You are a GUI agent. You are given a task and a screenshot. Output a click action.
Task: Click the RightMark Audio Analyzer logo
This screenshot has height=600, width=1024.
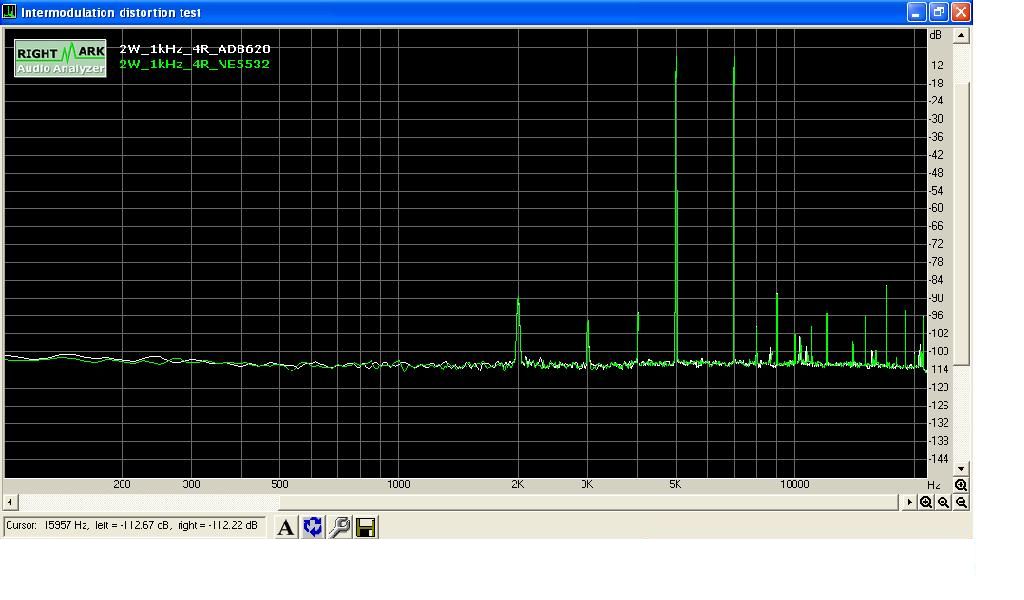click(x=60, y=58)
